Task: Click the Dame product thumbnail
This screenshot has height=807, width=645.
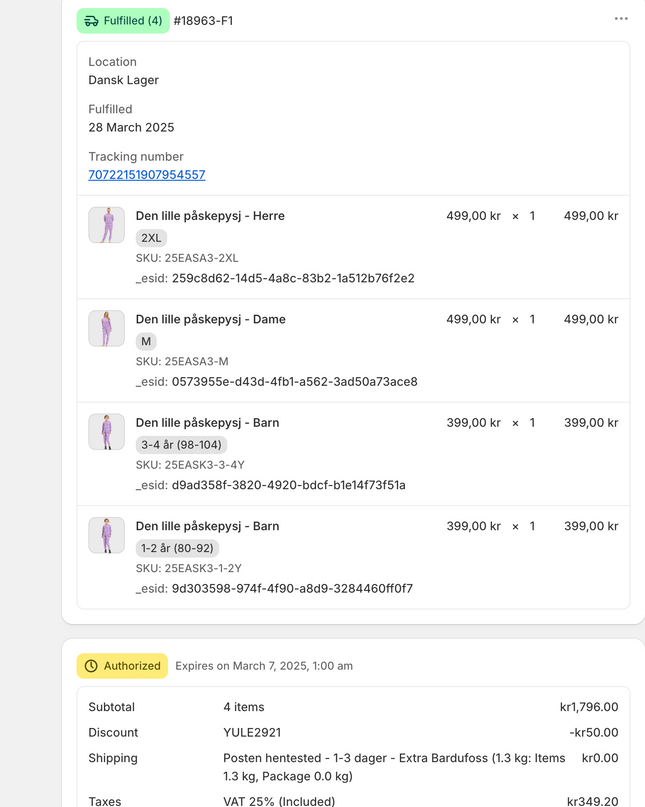Action: click(106, 328)
